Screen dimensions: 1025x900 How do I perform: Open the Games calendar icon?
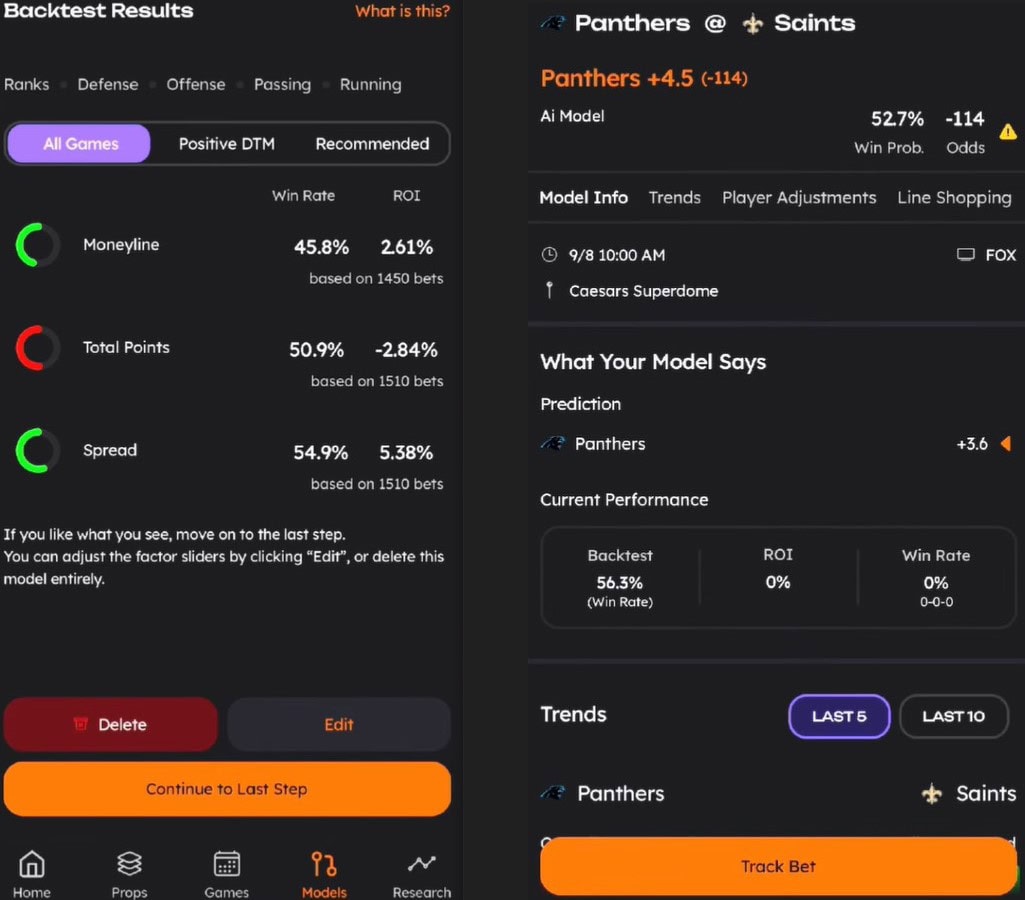click(x=227, y=864)
